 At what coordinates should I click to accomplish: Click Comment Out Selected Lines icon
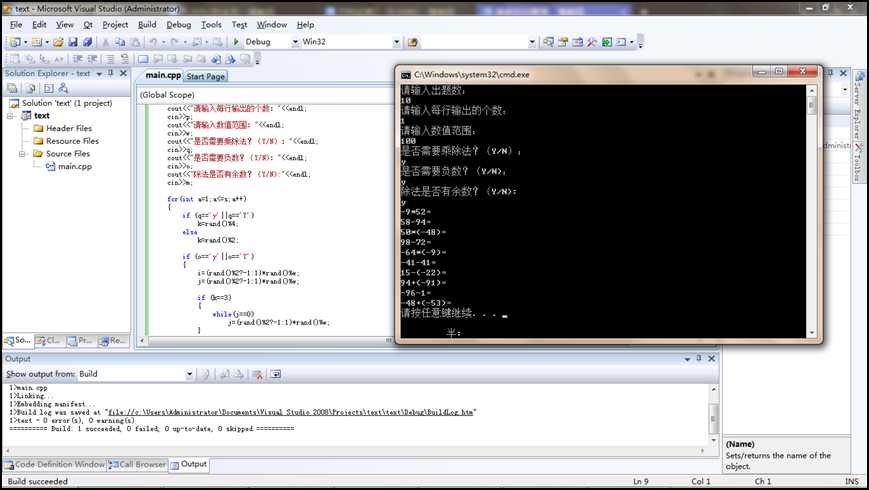110,59
